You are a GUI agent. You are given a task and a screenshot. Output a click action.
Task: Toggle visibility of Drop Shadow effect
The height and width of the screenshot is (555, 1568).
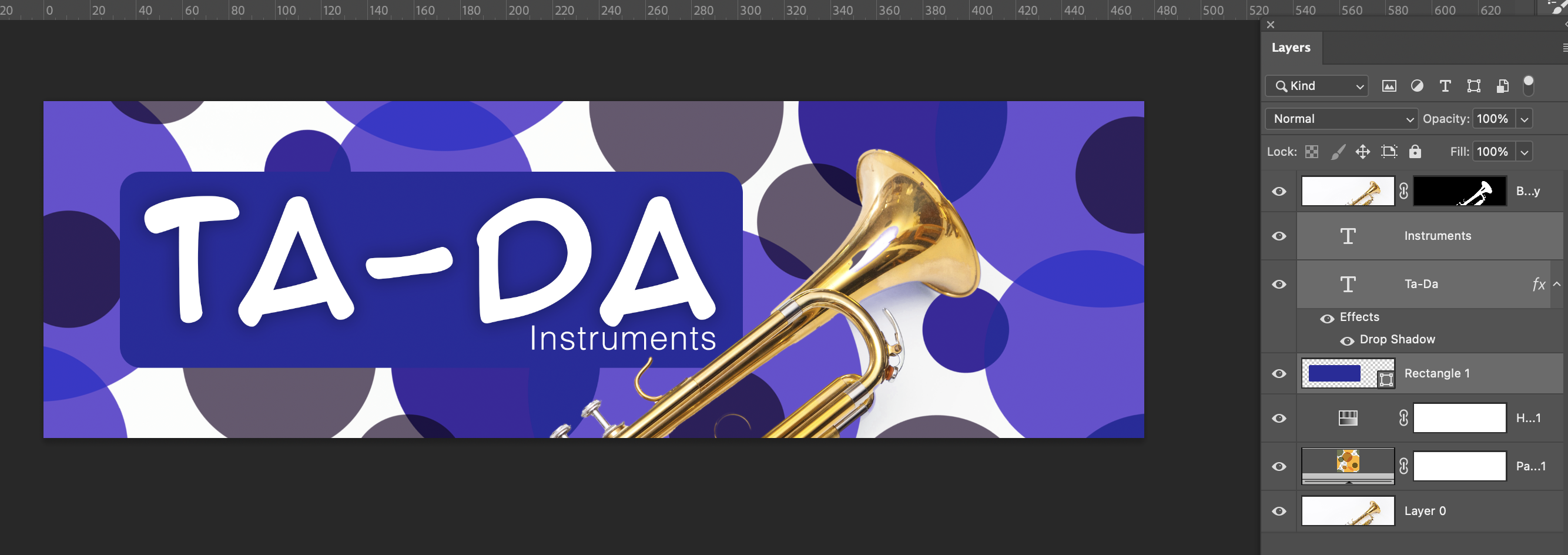click(x=1347, y=340)
